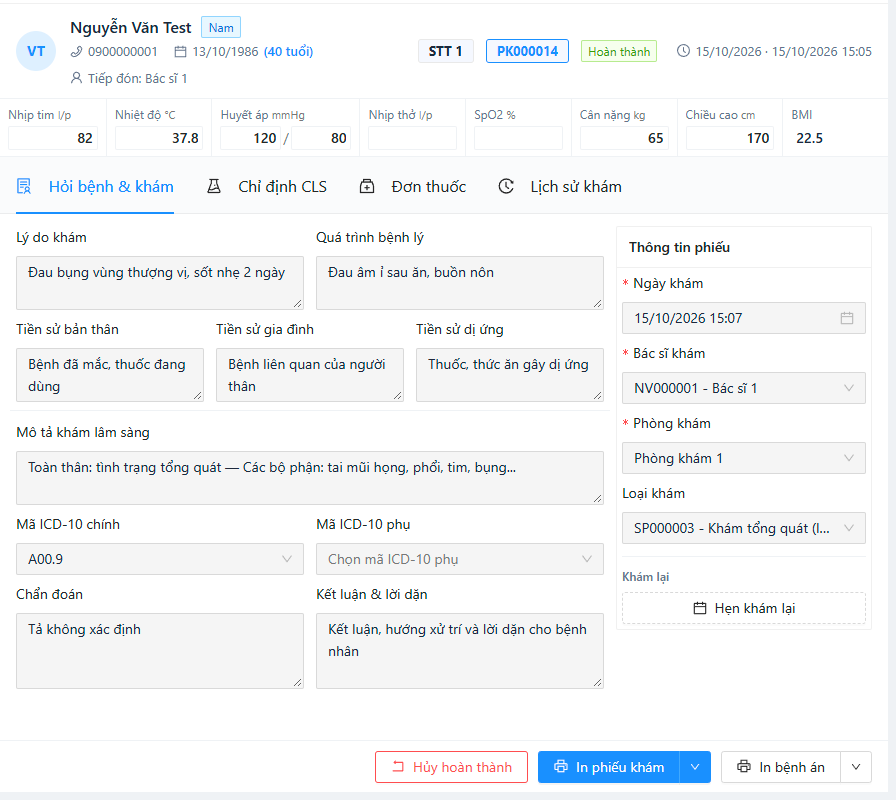Switch to the Chỉ định CLS tab
The height and width of the screenshot is (800, 896).
click(x=267, y=187)
